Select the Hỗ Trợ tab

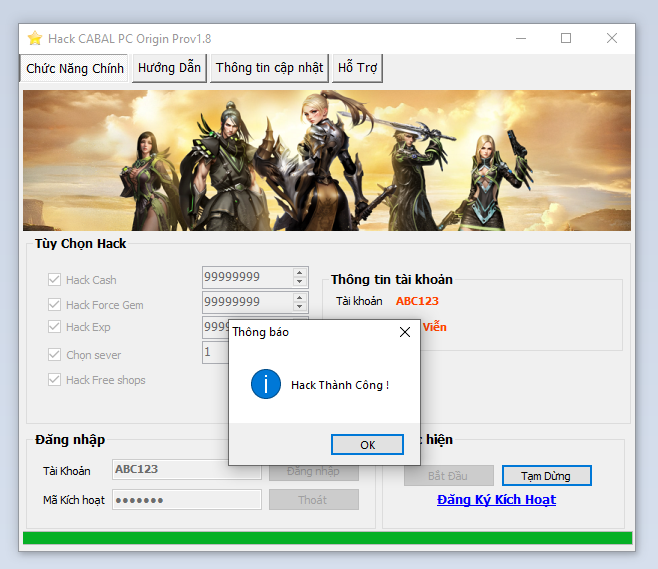[357, 68]
